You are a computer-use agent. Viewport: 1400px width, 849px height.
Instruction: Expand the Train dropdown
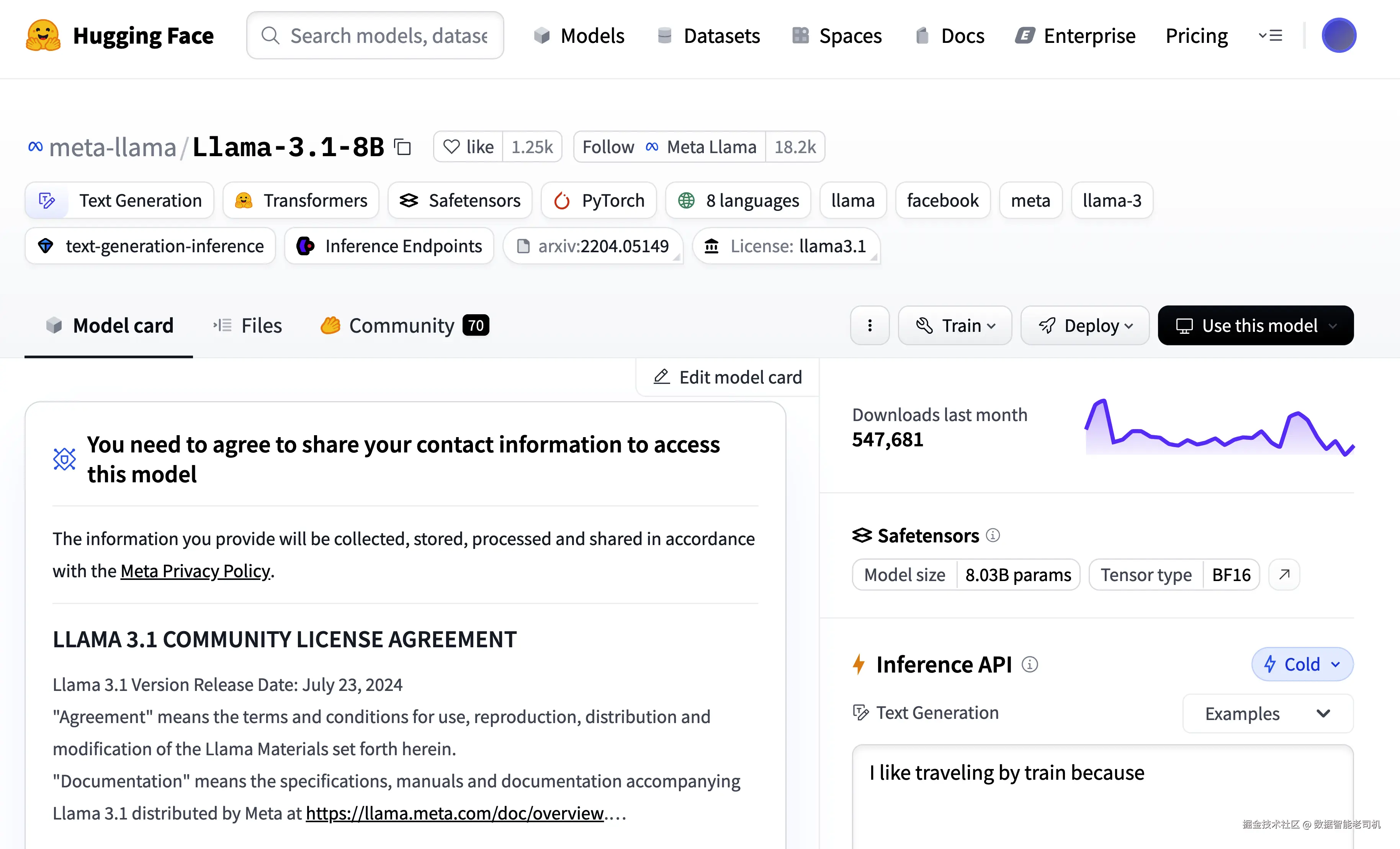[955, 325]
